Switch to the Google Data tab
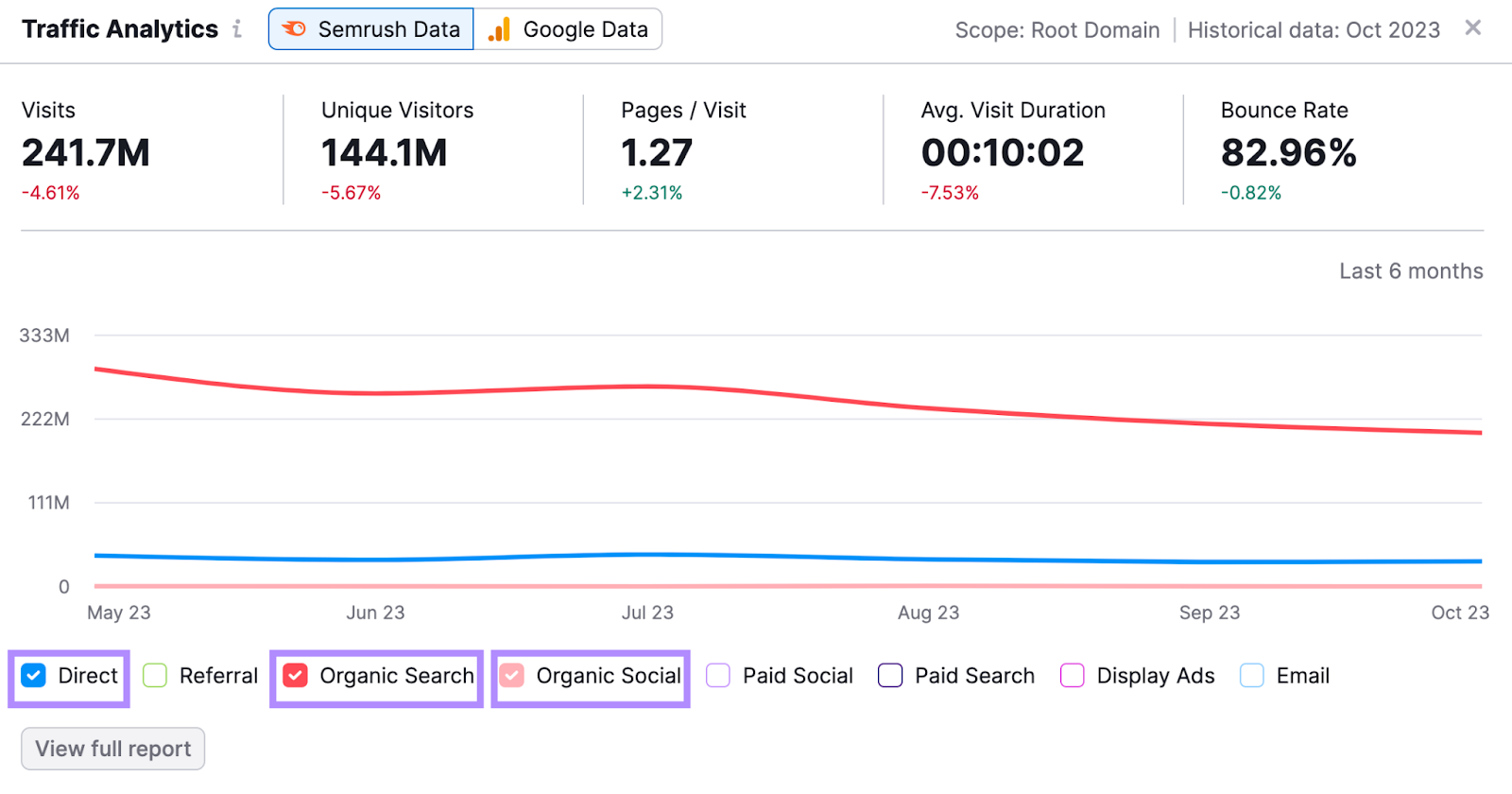The height and width of the screenshot is (794, 1512). coord(568,29)
